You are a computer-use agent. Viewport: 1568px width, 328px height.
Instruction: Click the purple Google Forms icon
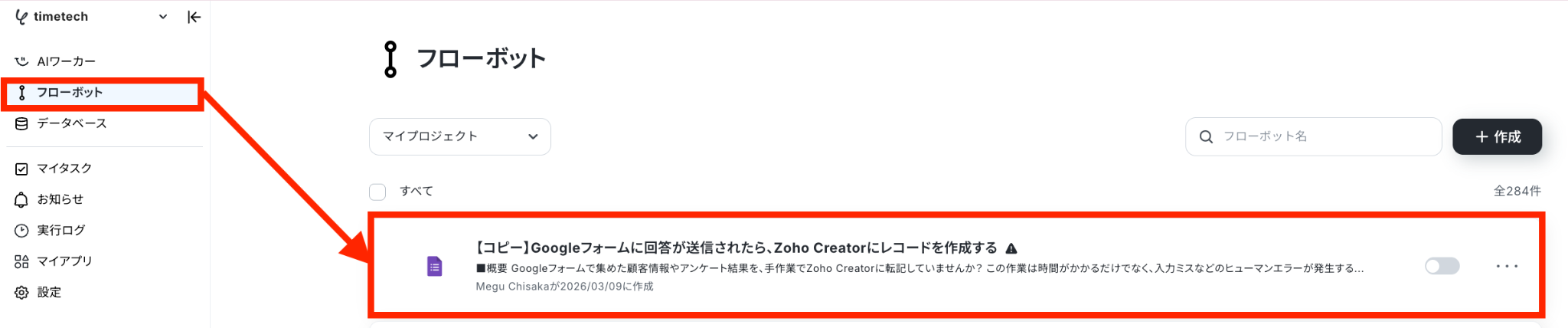point(434,266)
